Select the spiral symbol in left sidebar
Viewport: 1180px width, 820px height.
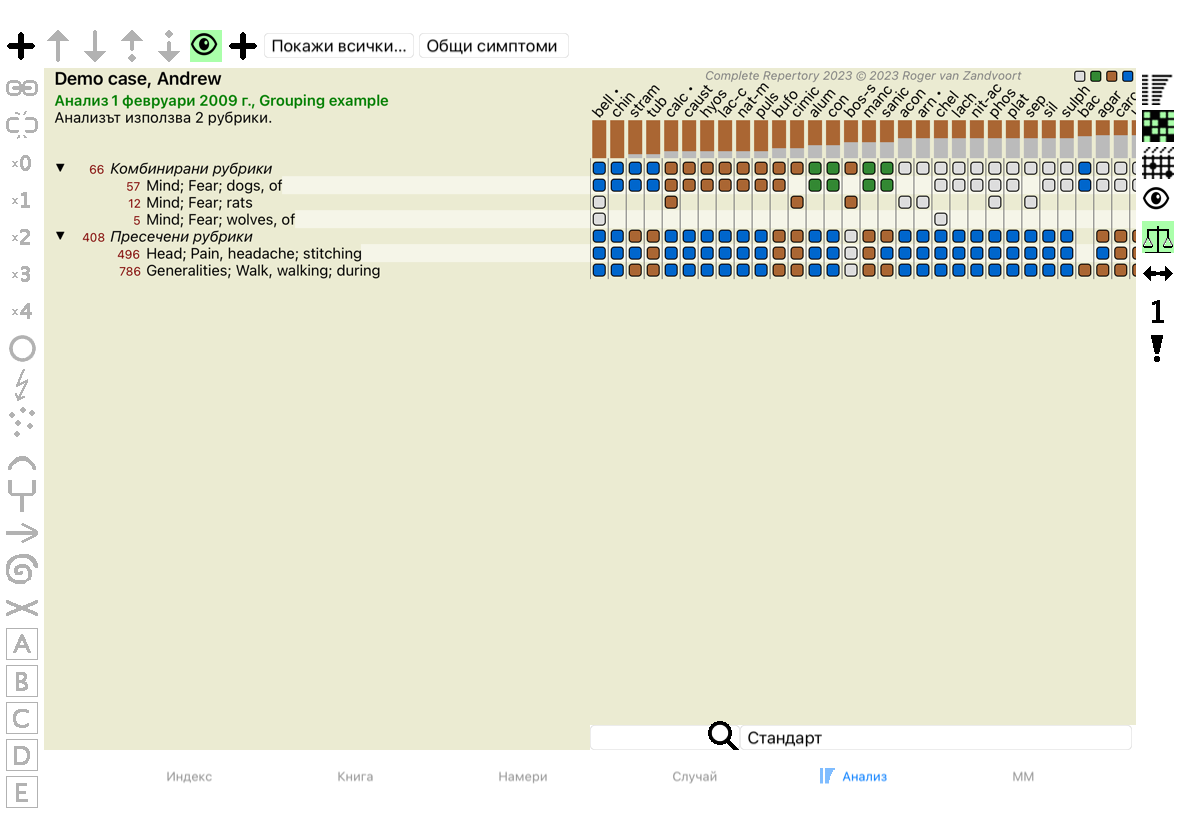(22, 570)
